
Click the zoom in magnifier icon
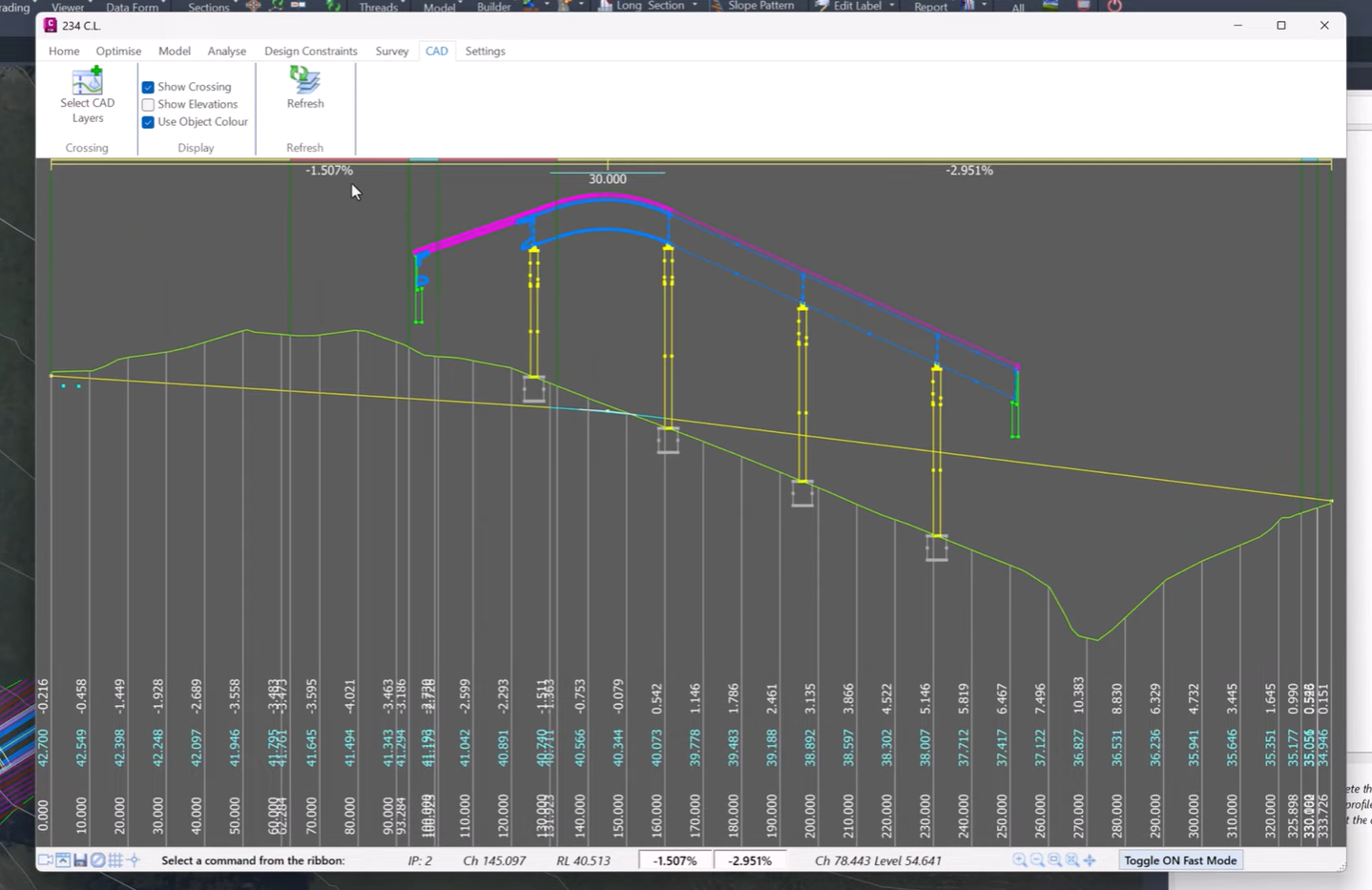tap(1020, 859)
